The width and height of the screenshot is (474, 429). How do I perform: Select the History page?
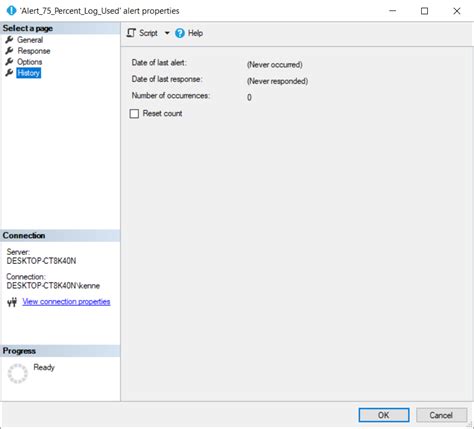[29, 73]
